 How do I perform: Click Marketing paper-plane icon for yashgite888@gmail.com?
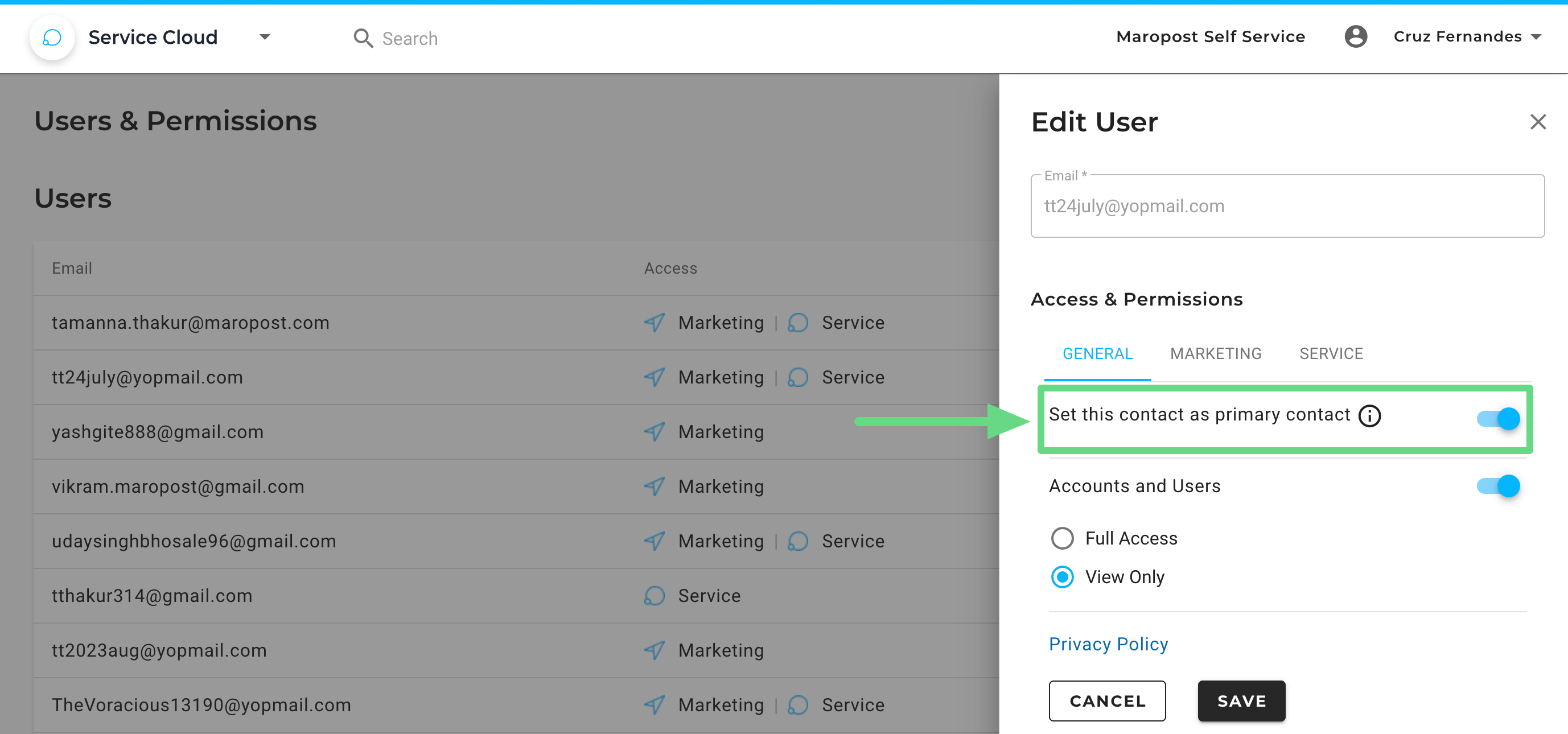point(655,432)
